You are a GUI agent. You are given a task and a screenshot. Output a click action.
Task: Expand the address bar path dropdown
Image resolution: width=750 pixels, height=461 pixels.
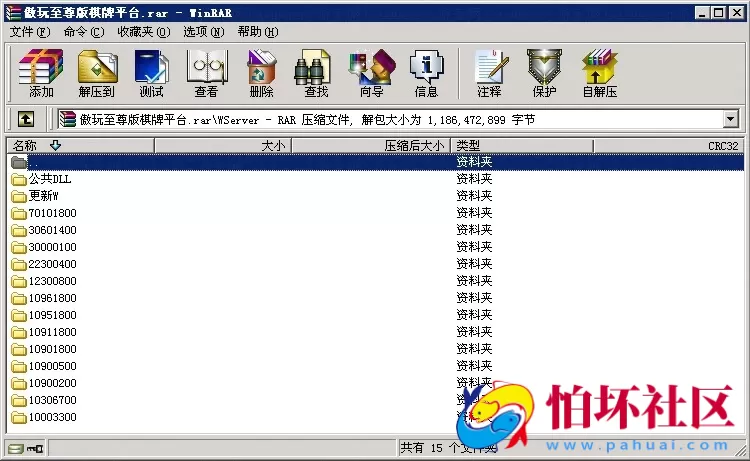coord(730,119)
